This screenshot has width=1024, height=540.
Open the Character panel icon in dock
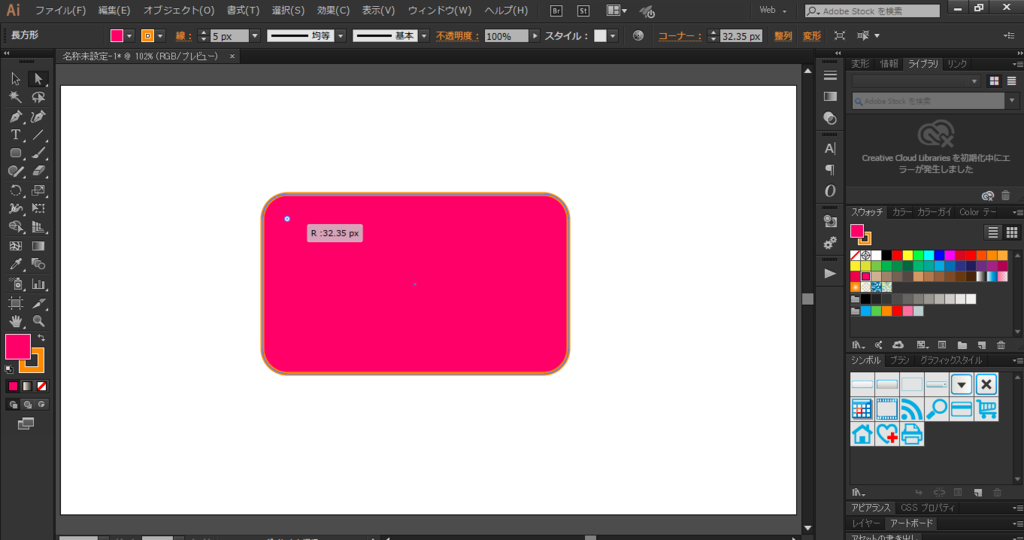click(x=830, y=148)
